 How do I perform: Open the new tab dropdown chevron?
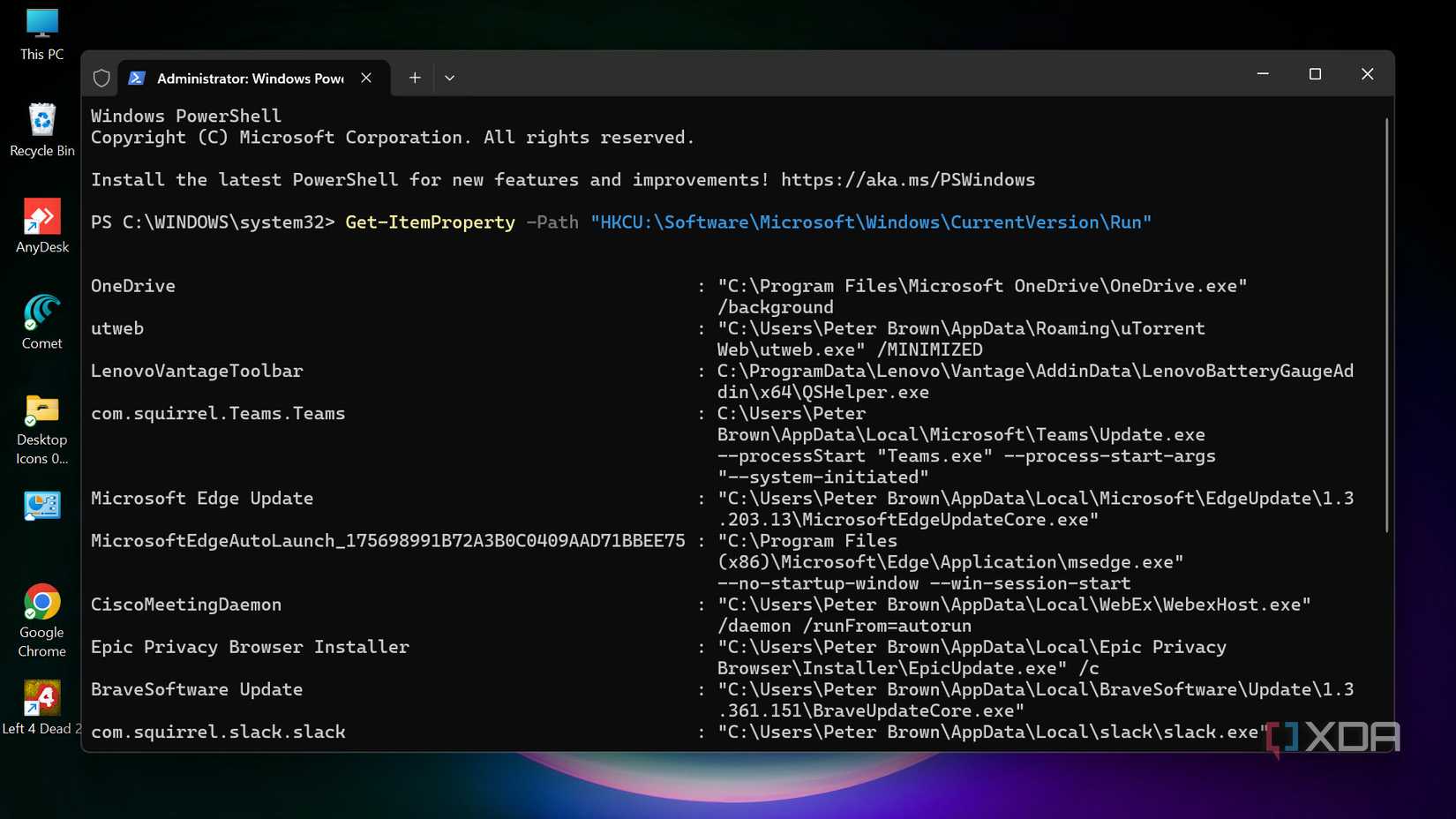(x=450, y=78)
